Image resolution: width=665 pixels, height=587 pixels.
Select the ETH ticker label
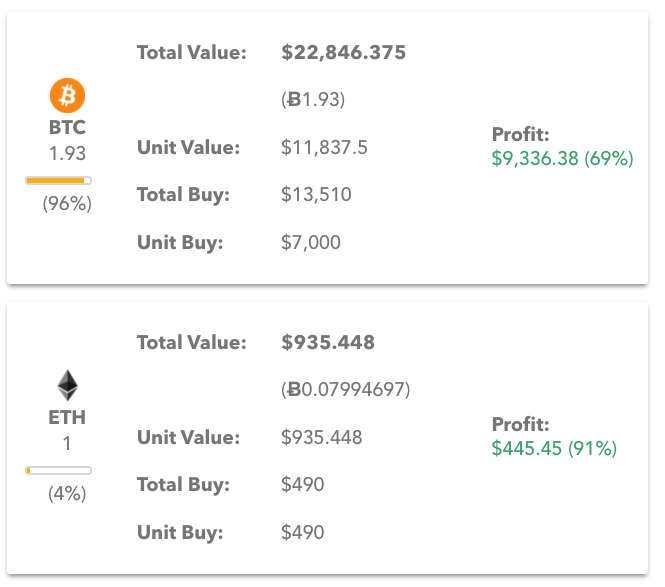tap(67, 418)
